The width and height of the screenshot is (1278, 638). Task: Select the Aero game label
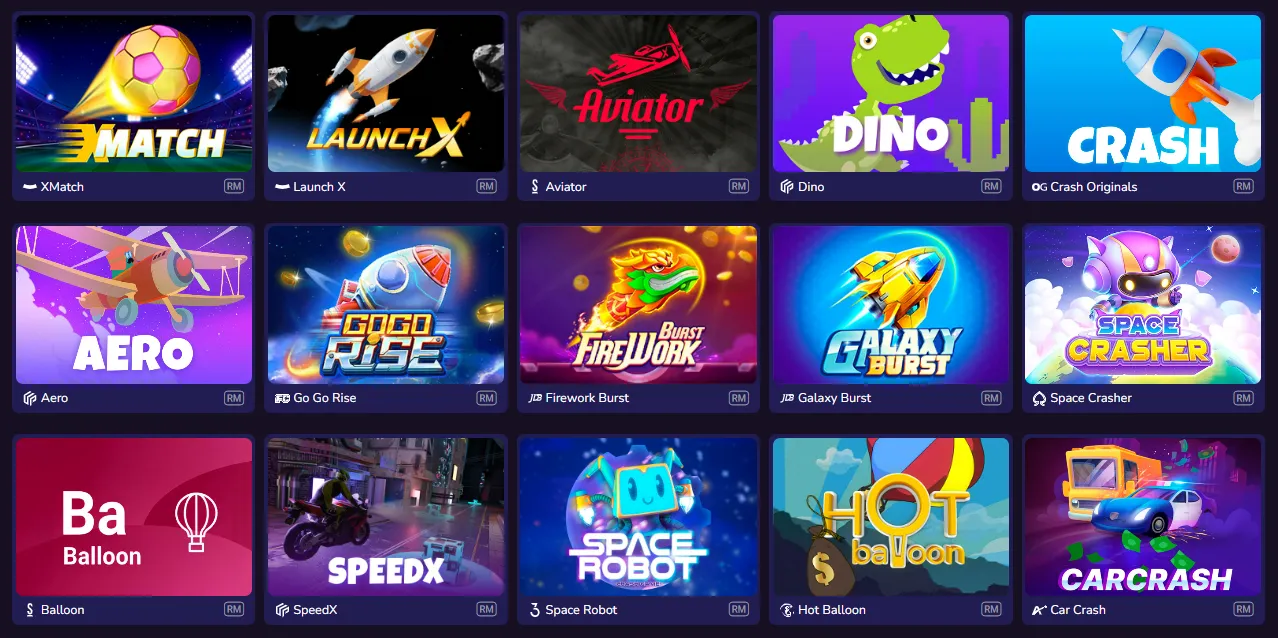coord(54,398)
